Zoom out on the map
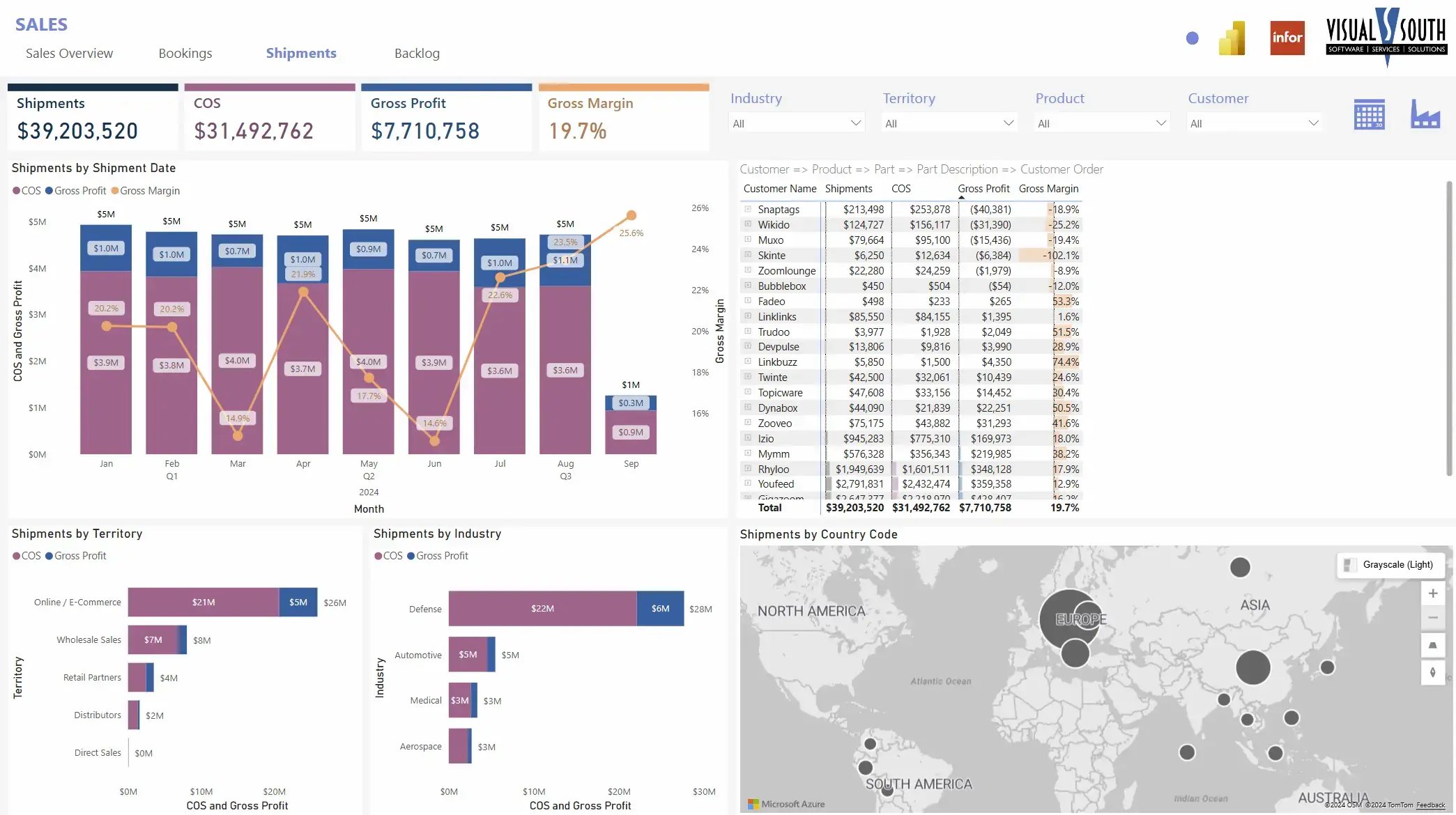1456x815 pixels. (x=1432, y=618)
